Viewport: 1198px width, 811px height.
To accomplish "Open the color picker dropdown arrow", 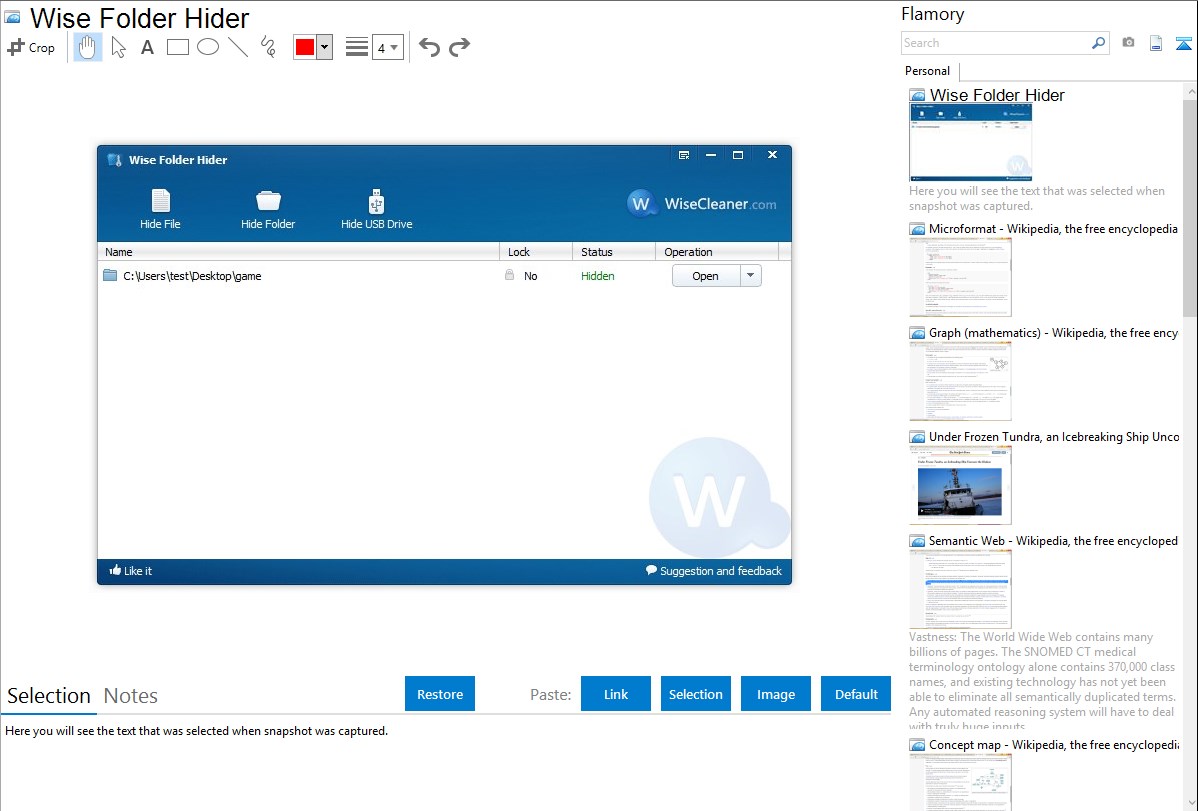I will [x=325, y=47].
